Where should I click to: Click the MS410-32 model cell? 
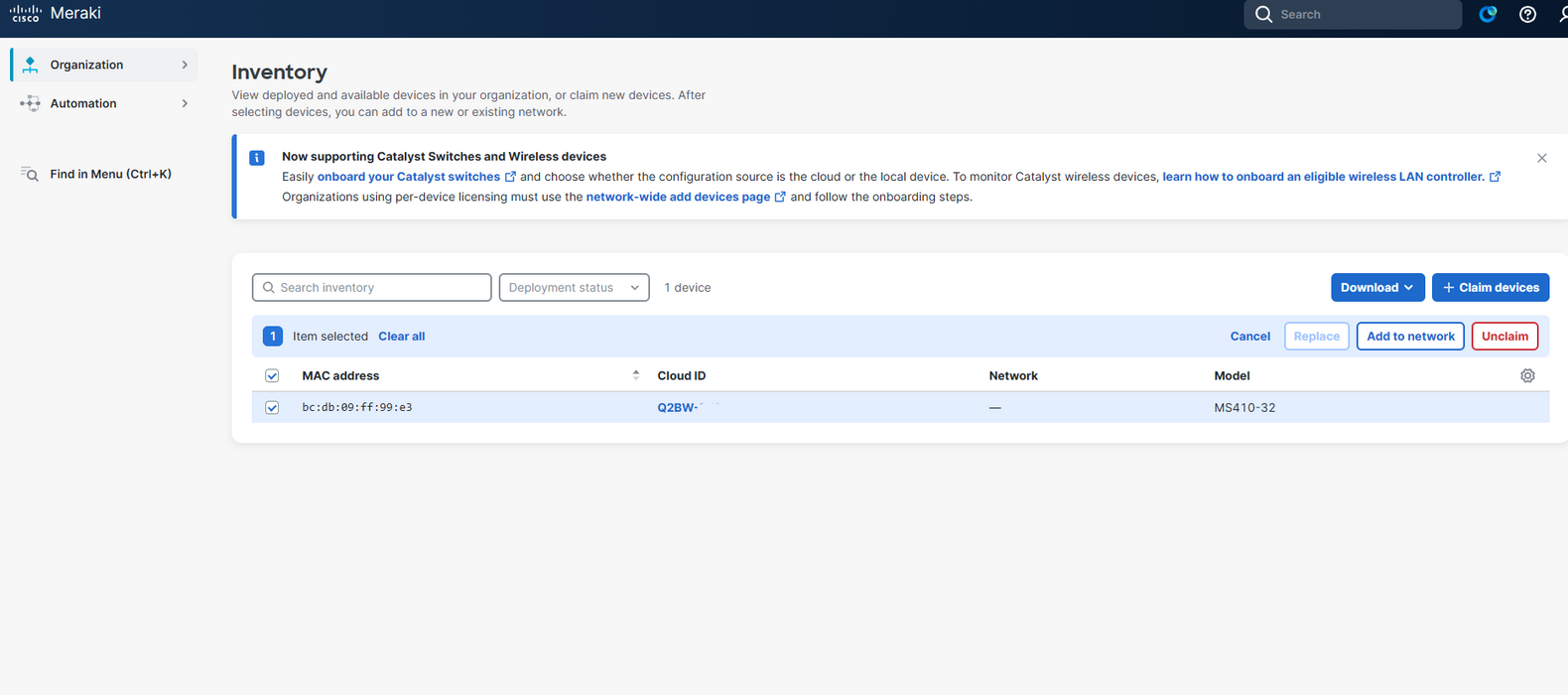point(1244,408)
